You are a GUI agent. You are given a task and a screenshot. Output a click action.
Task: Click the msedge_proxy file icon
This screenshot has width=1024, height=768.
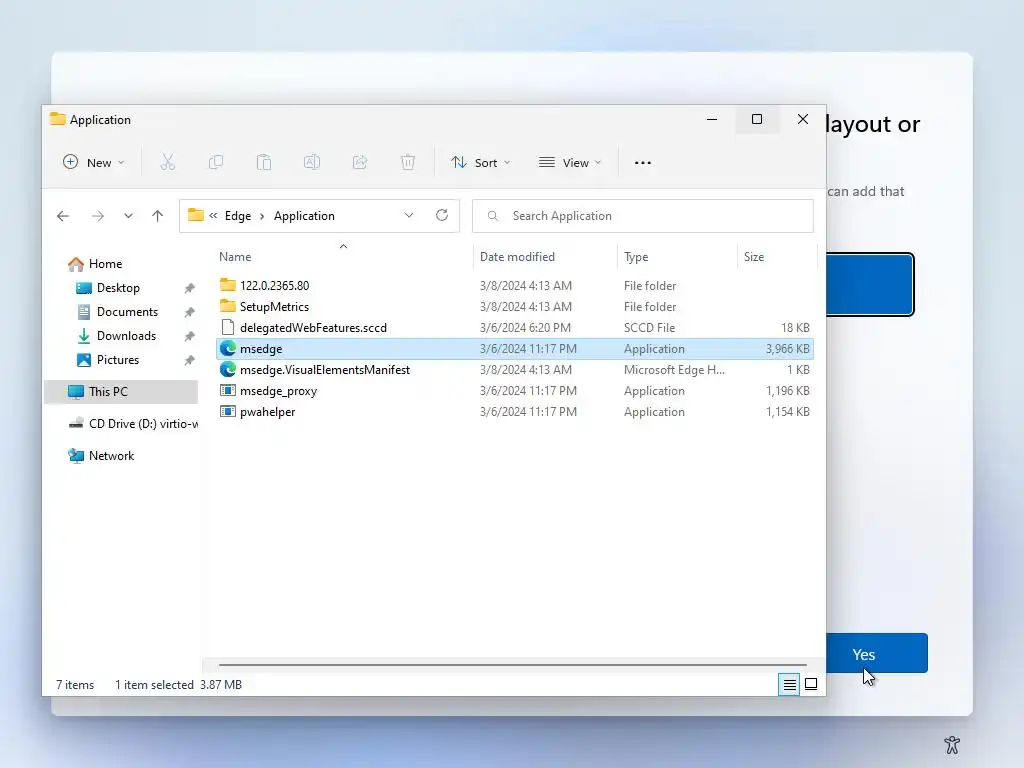tap(227, 391)
